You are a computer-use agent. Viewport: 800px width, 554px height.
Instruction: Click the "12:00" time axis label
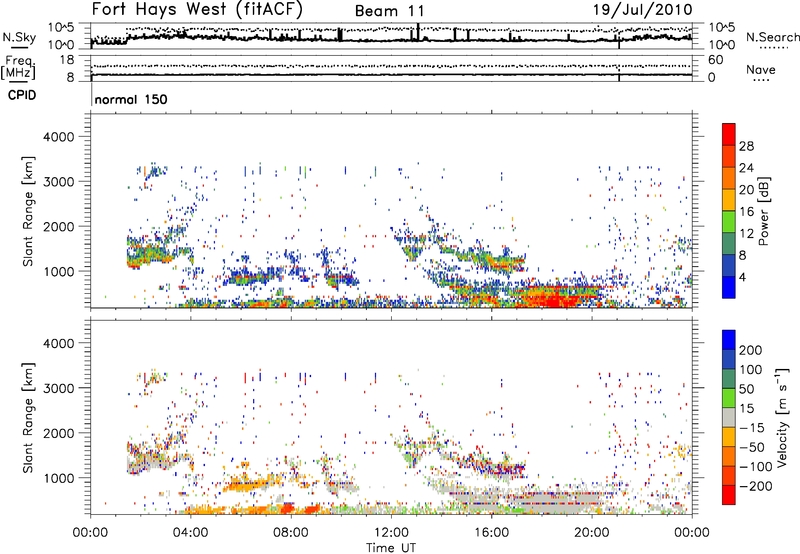point(391,533)
